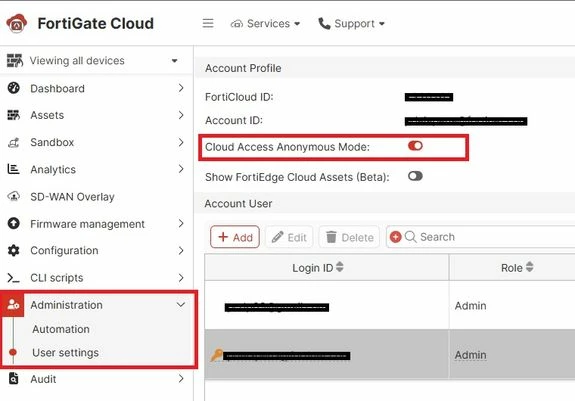Viewport: 575px width, 401px height.
Task: Select the highlighted second Admin user row
Action: click(x=390, y=354)
